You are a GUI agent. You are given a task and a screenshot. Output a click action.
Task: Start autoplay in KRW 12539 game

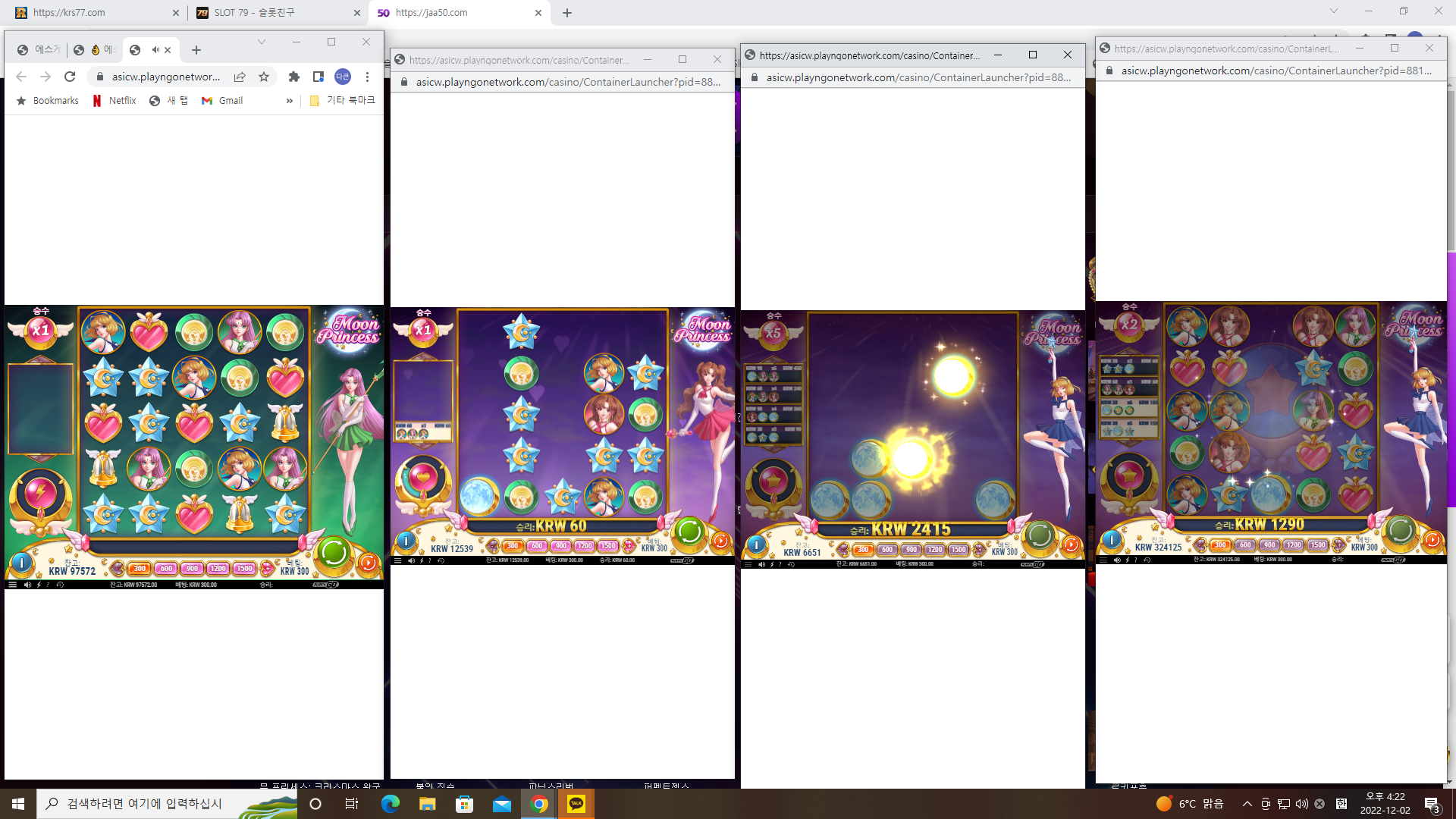[720, 541]
